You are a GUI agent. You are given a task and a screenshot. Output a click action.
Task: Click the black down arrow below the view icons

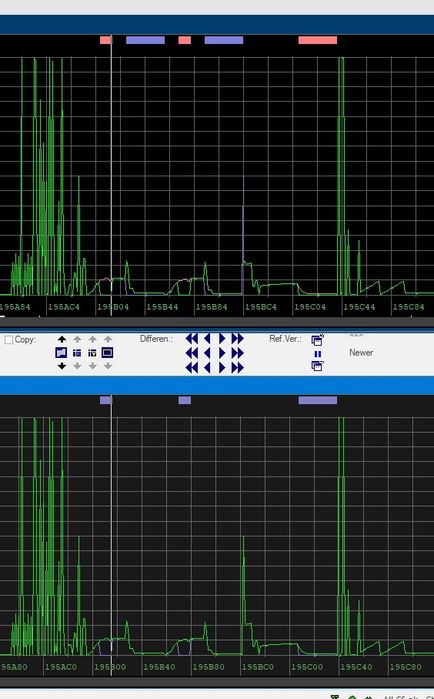click(x=62, y=366)
